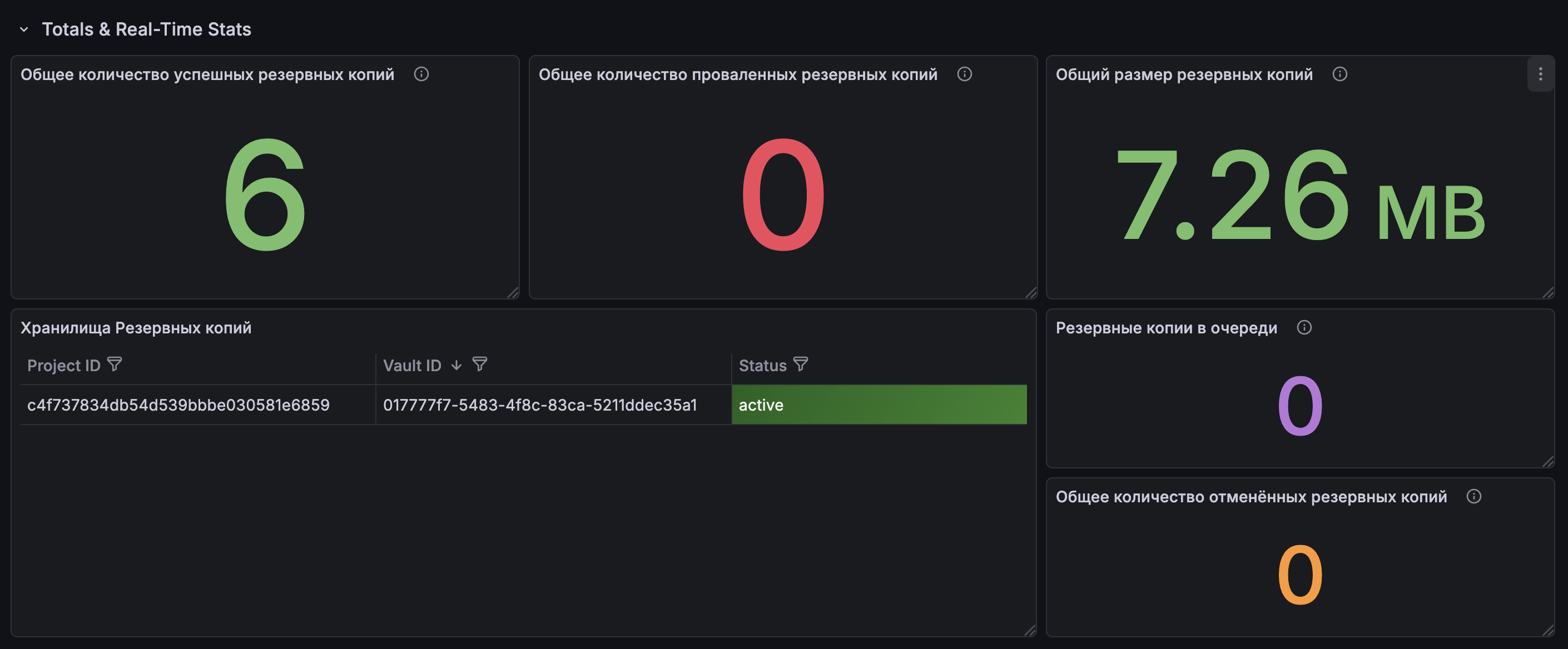This screenshot has height=649, width=1568.
Task: Sort table by Status header
Action: point(762,365)
